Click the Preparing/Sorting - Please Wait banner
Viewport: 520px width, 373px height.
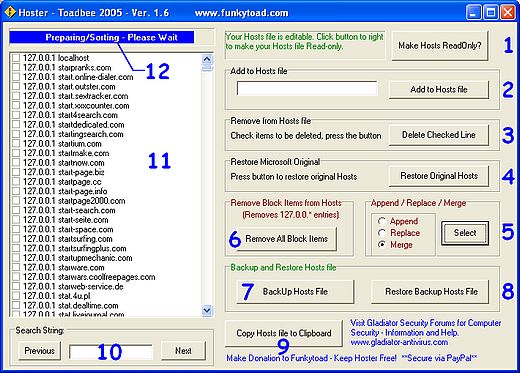point(102,37)
